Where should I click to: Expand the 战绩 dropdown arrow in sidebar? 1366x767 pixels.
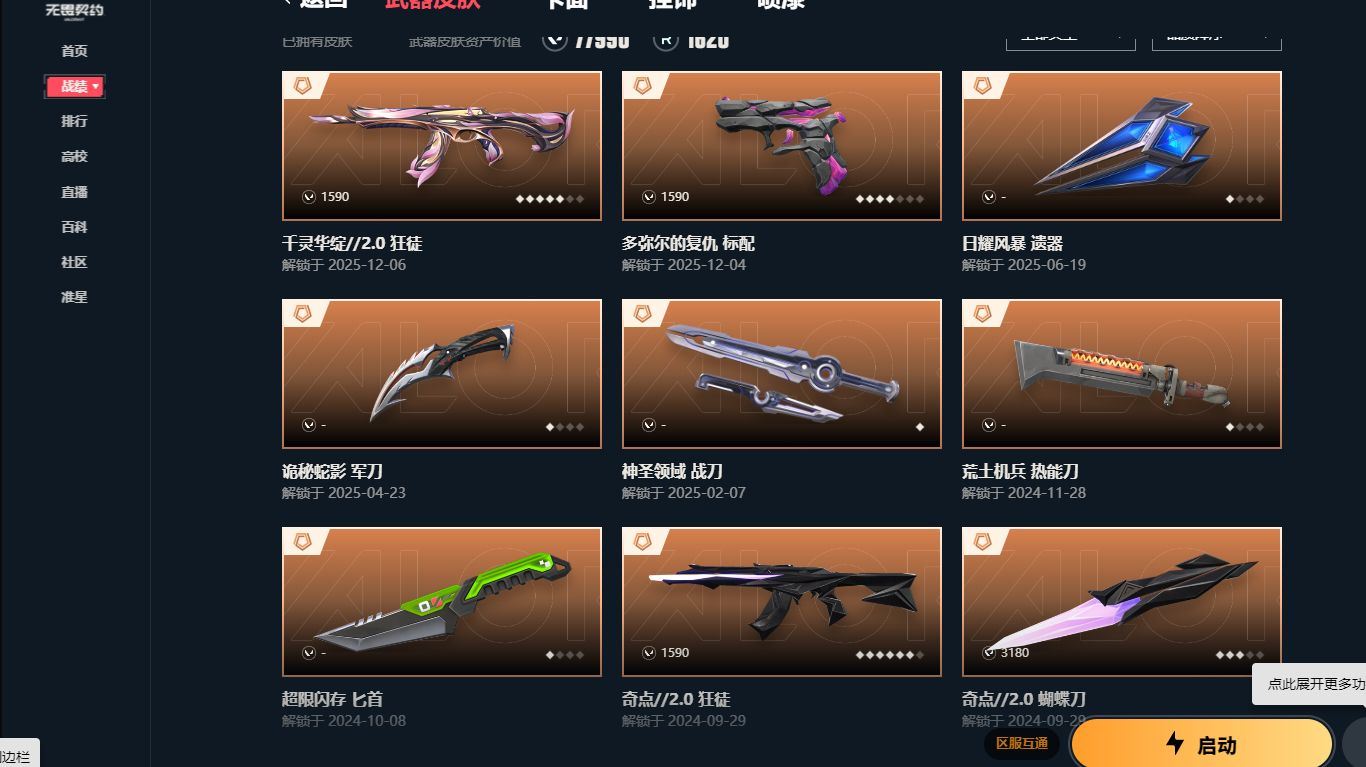96,87
